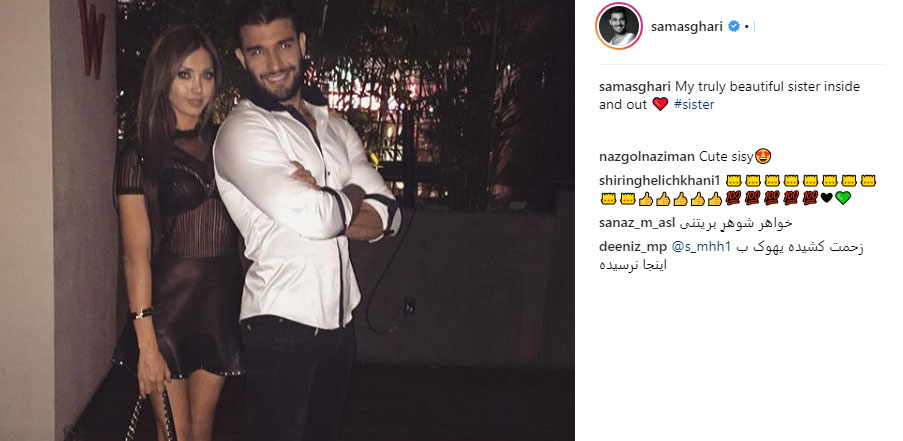Open deeniz_mp commenter profile
The image size is (903, 441).
click(x=633, y=247)
